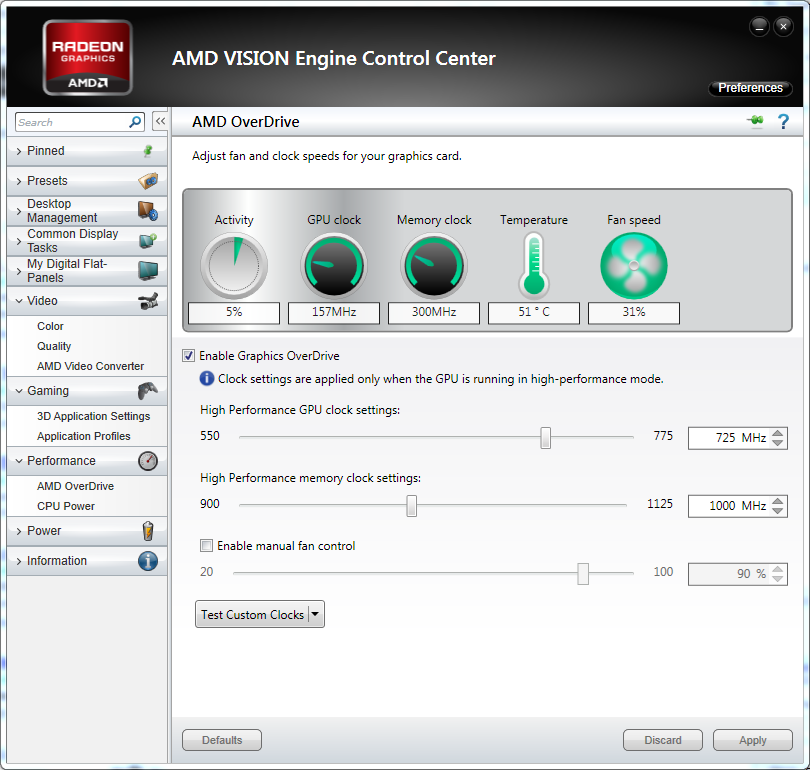
Task: Click the Fan speed fan icon
Action: coord(634,265)
